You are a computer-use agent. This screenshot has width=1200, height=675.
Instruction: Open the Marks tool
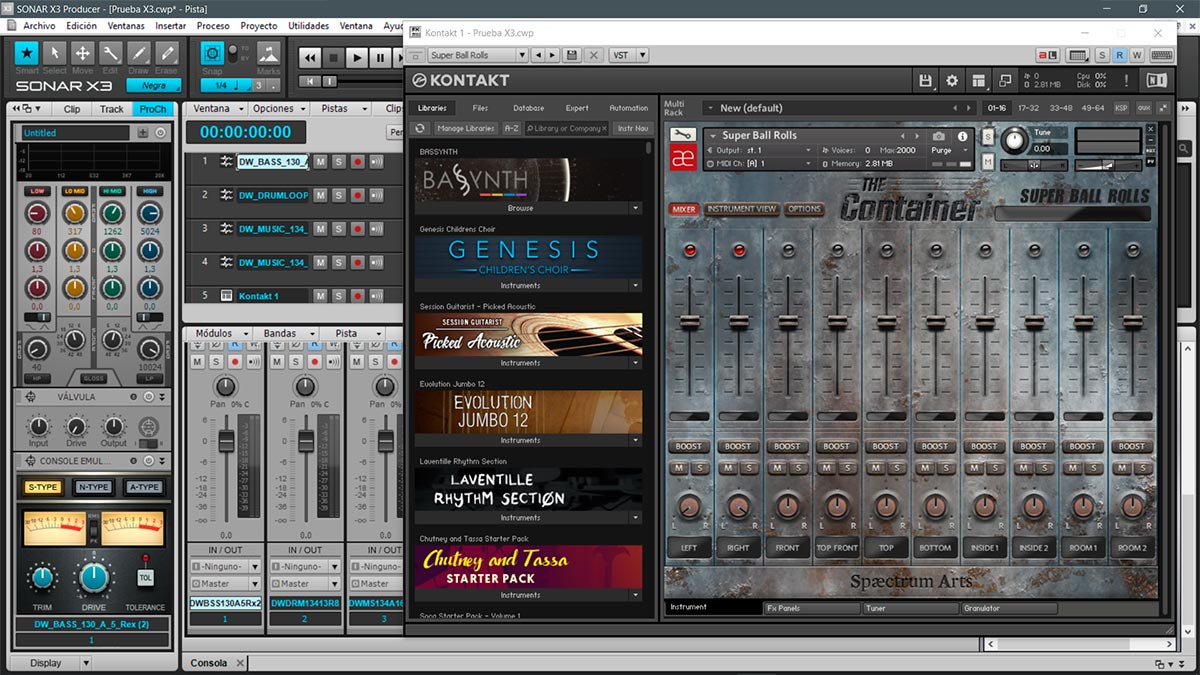pos(268,53)
